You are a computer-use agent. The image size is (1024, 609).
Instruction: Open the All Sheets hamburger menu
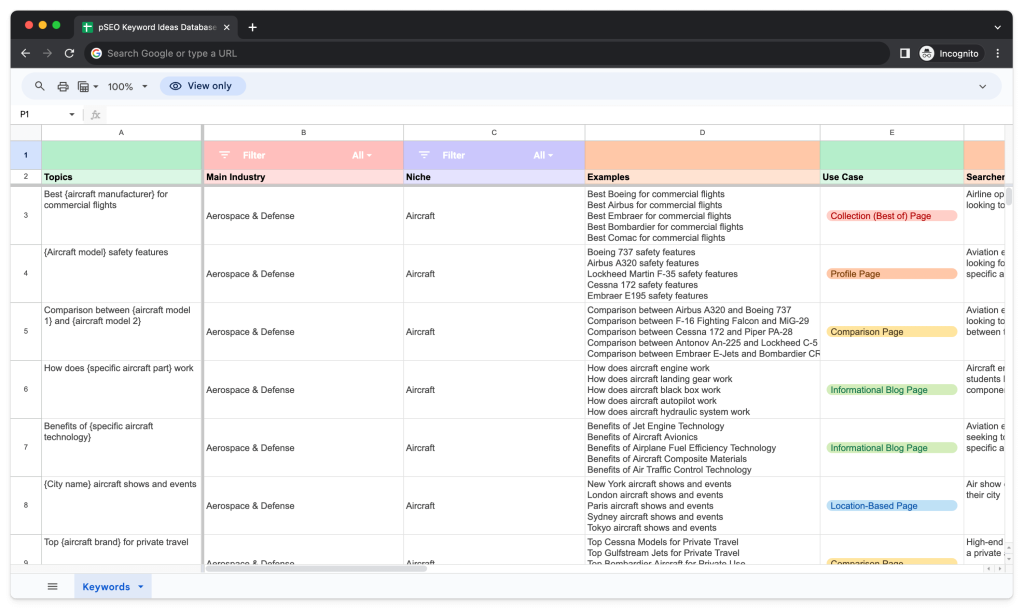click(x=52, y=585)
